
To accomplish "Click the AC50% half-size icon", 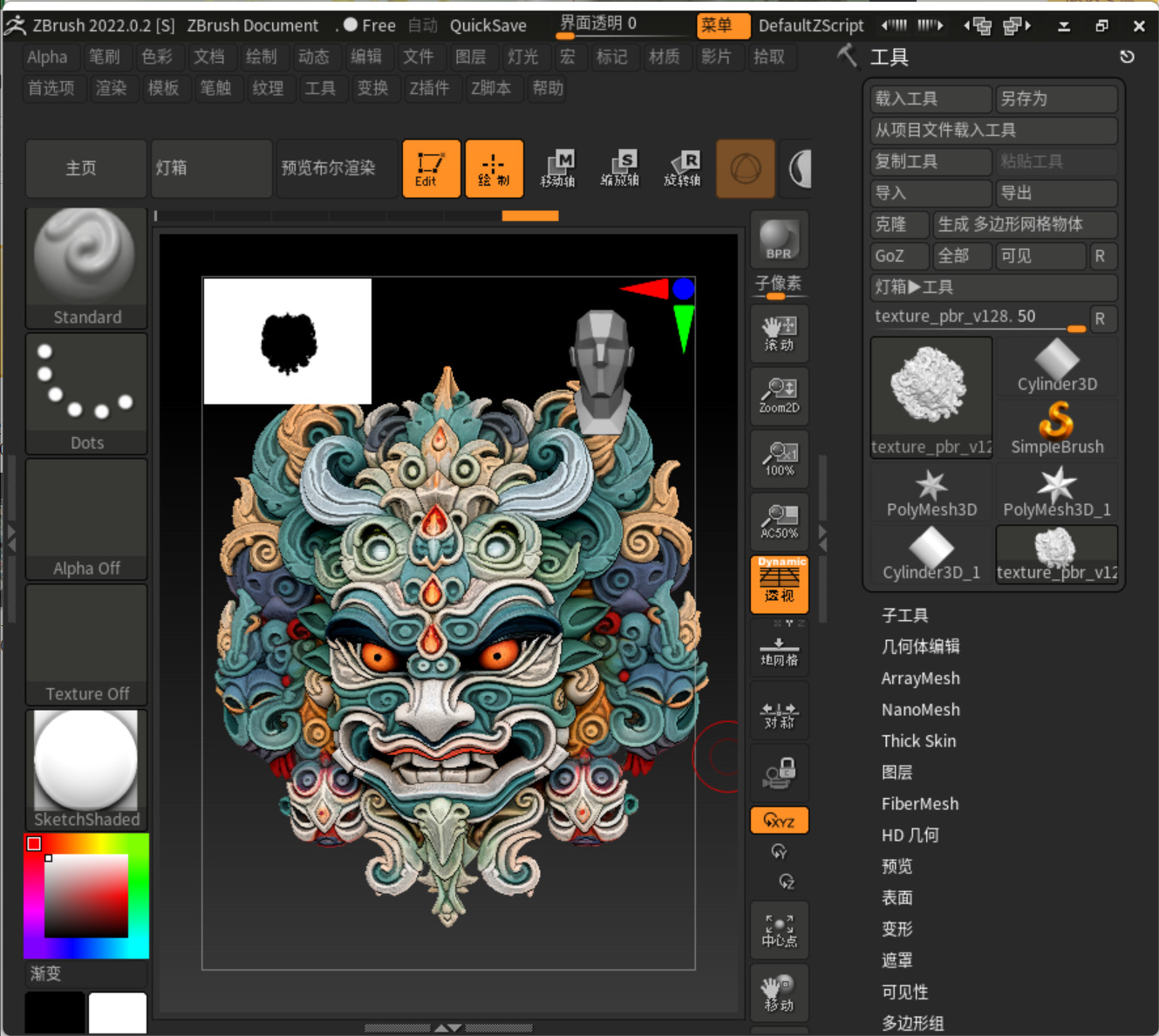I will (x=779, y=521).
